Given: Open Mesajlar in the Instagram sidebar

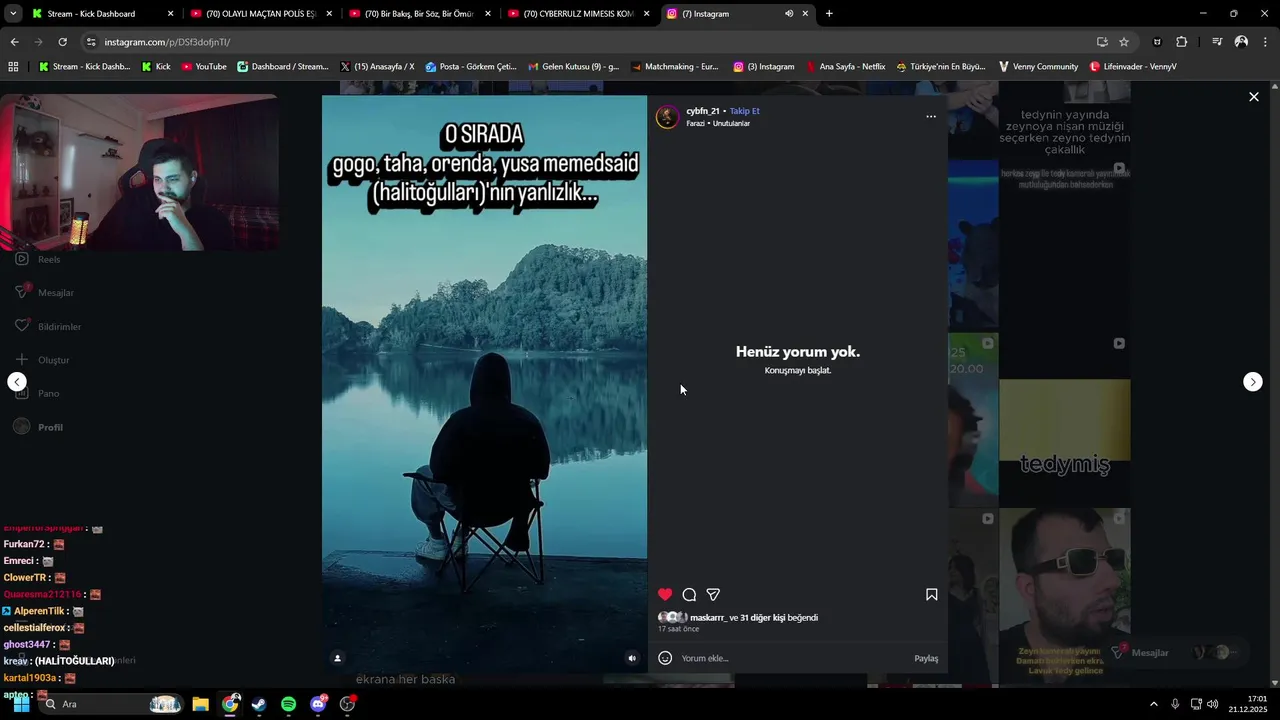Looking at the screenshot, I should click(x=45, y=293).
